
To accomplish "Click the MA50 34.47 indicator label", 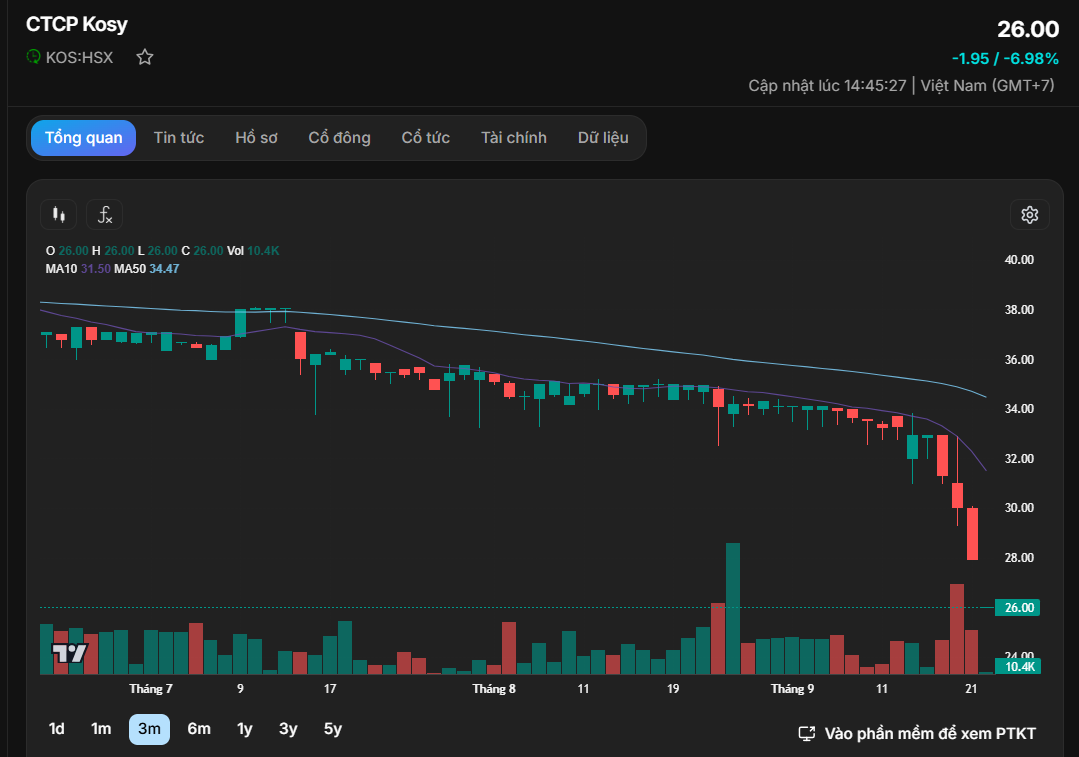I will [147, 269].
